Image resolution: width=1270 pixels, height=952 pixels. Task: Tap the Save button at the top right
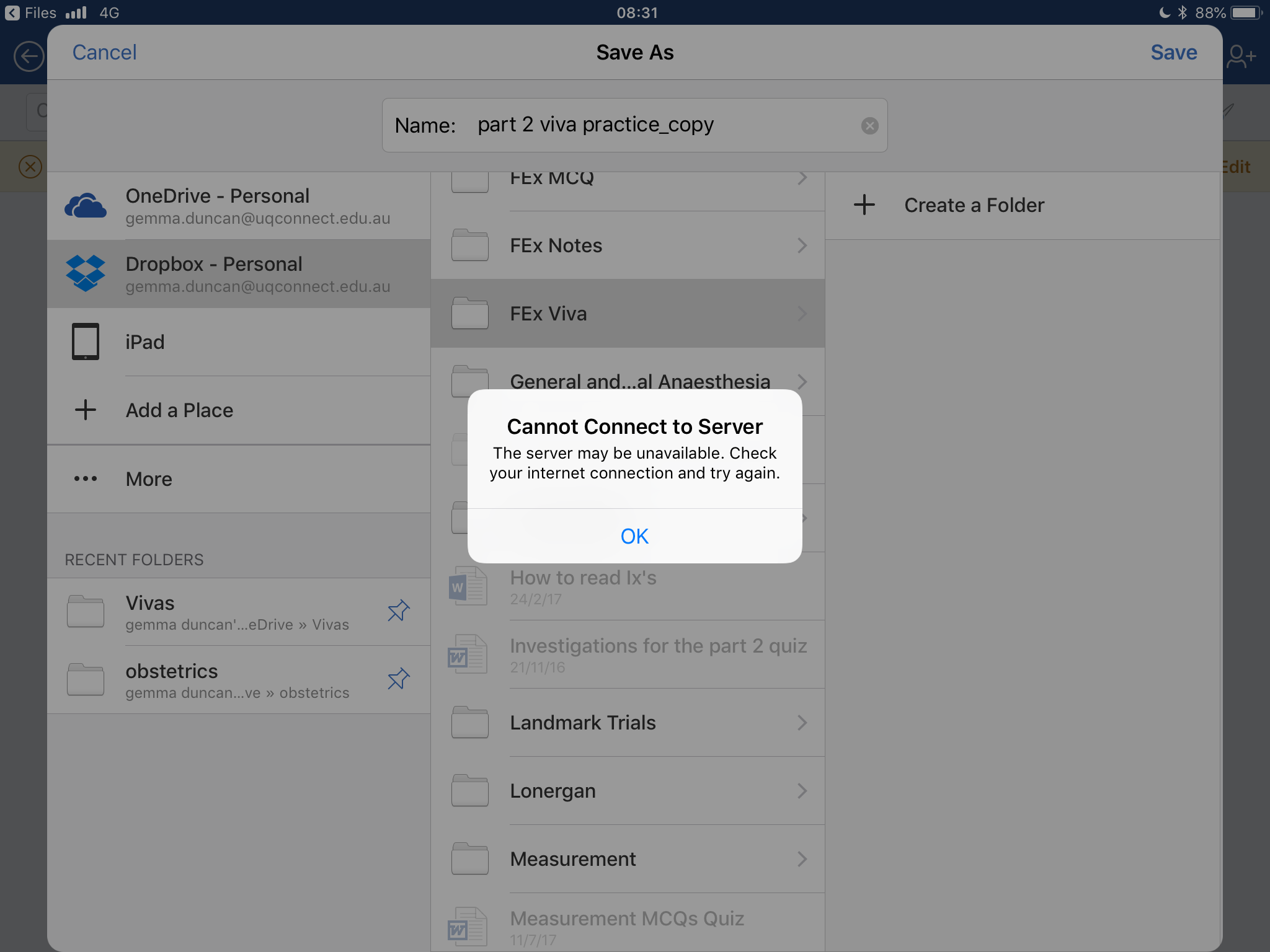coord(1173,53)
